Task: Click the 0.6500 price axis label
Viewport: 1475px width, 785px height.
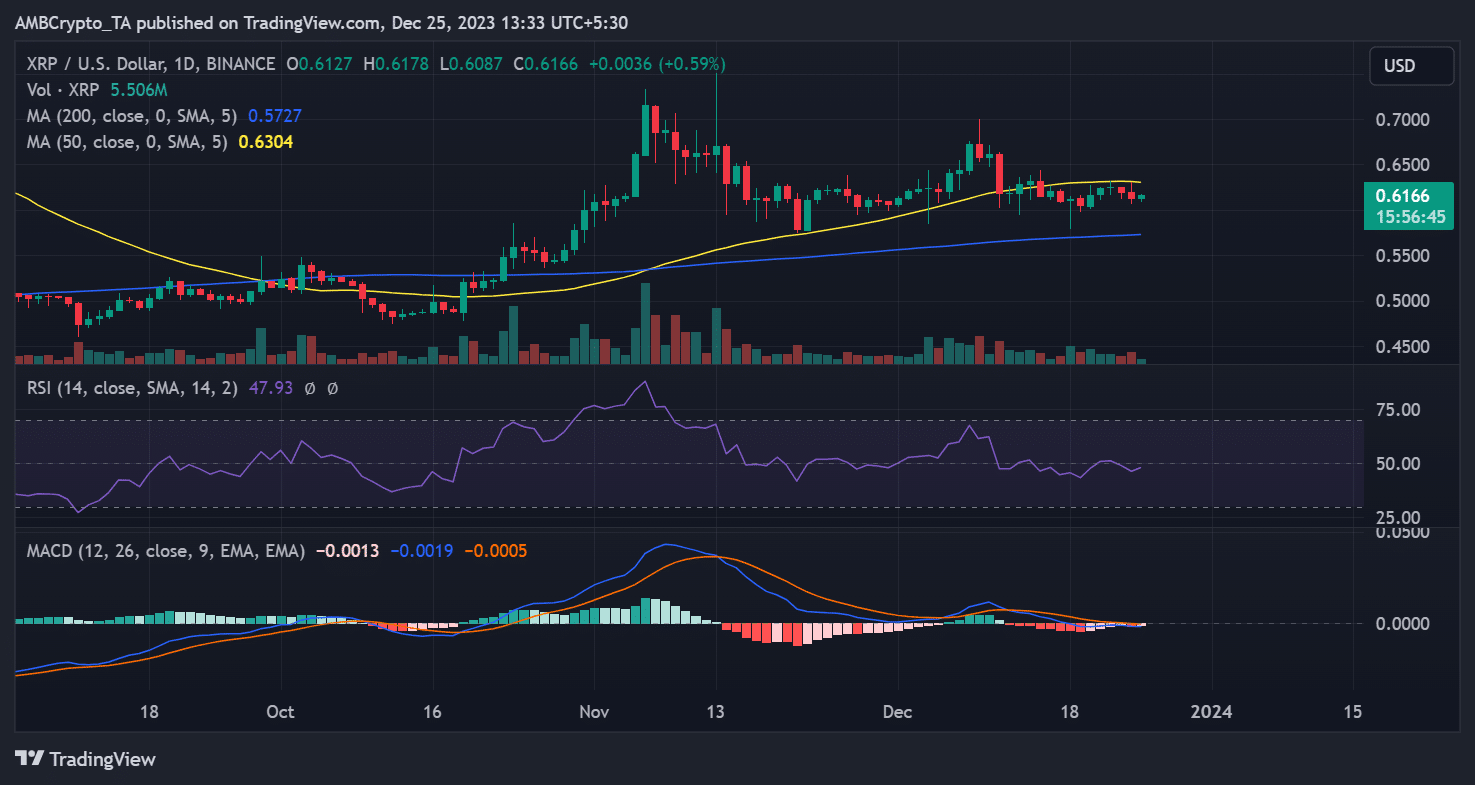Action: [x=1405, y=165]
